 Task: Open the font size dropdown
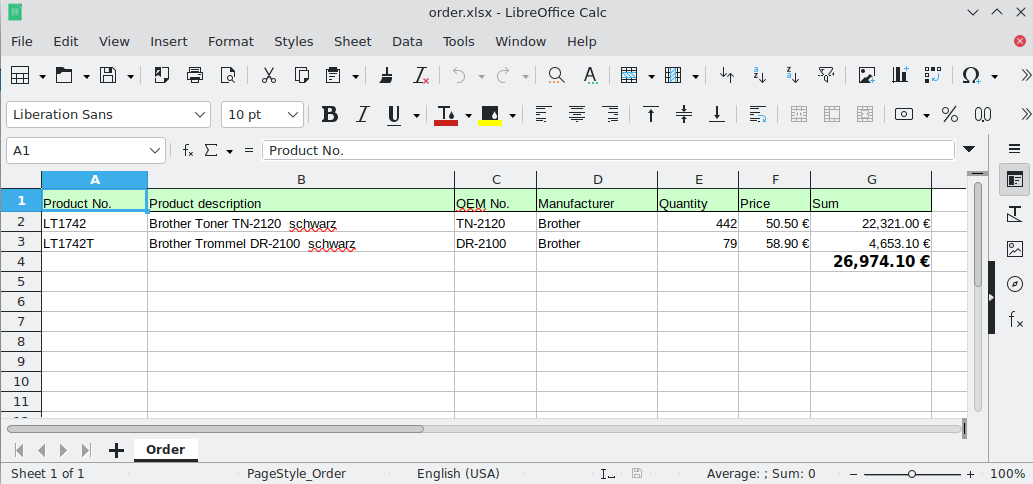293,115
